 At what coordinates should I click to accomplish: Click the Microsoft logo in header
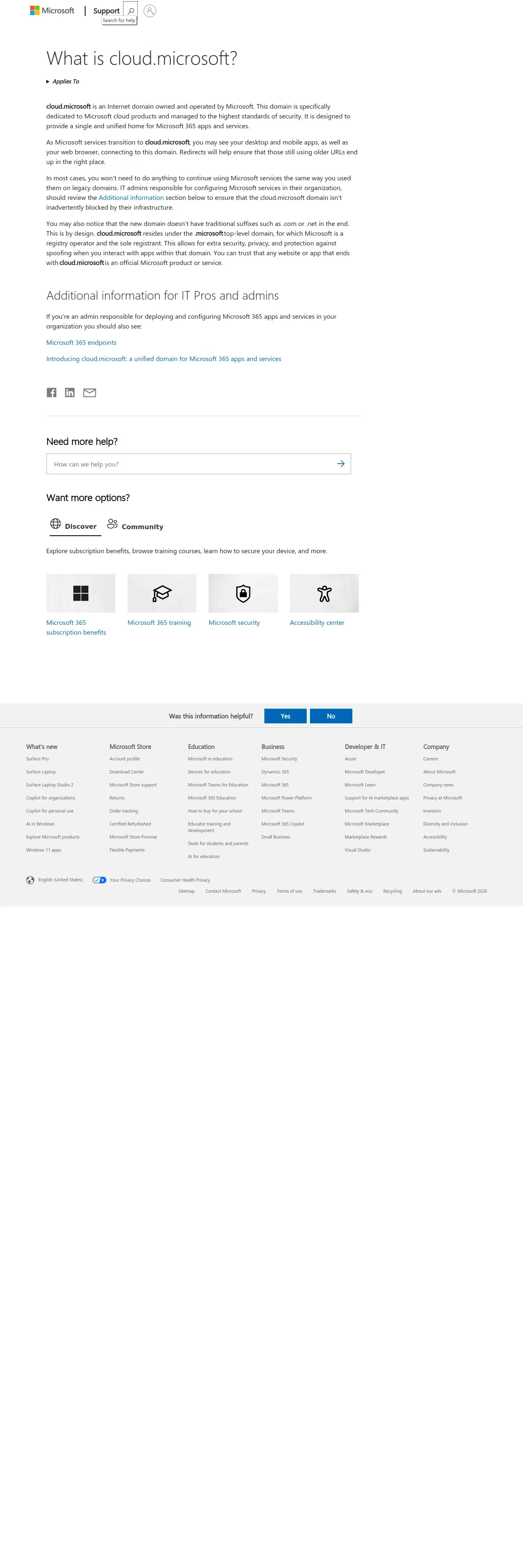53,10
